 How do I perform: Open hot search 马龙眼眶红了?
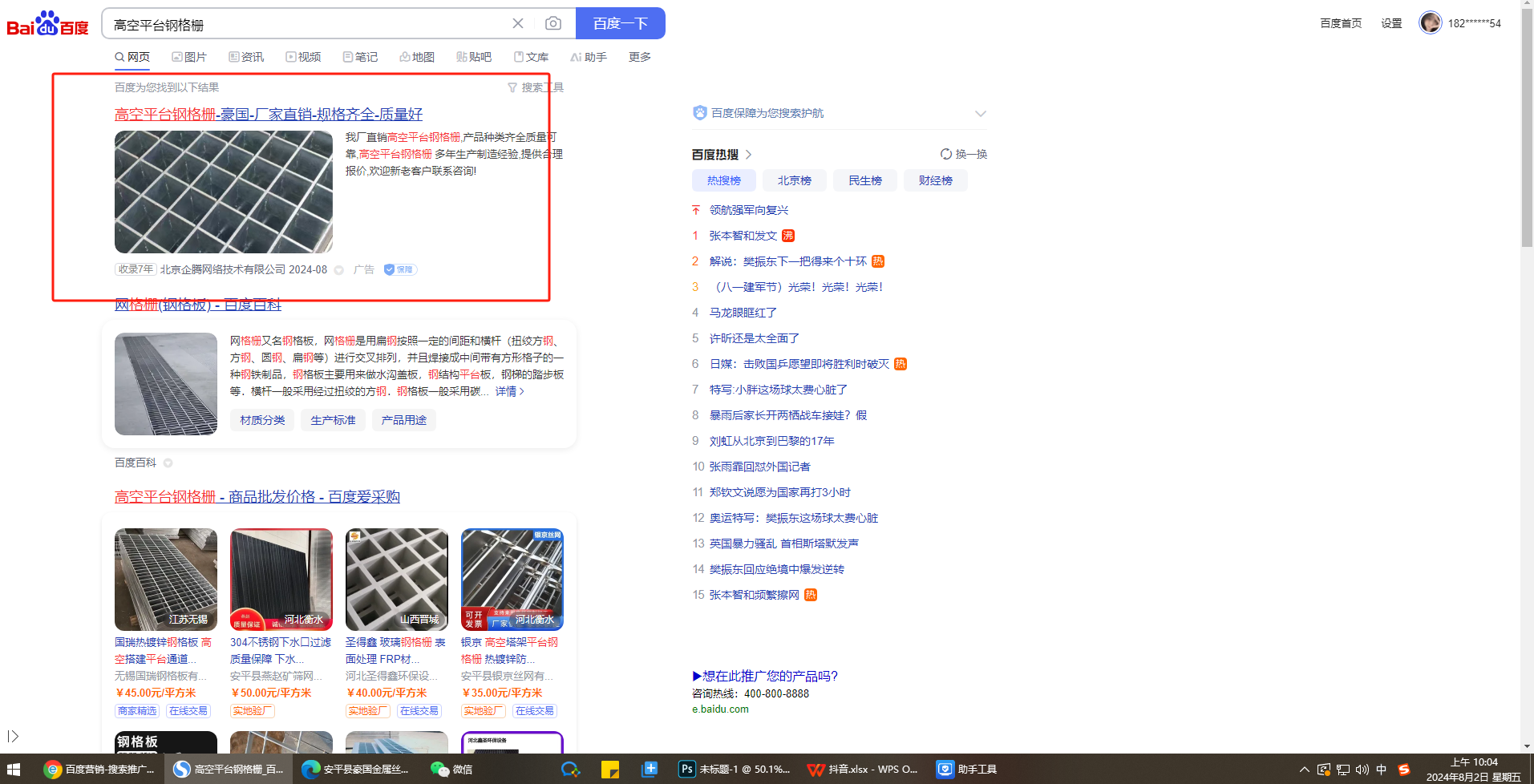pos(743,313)
